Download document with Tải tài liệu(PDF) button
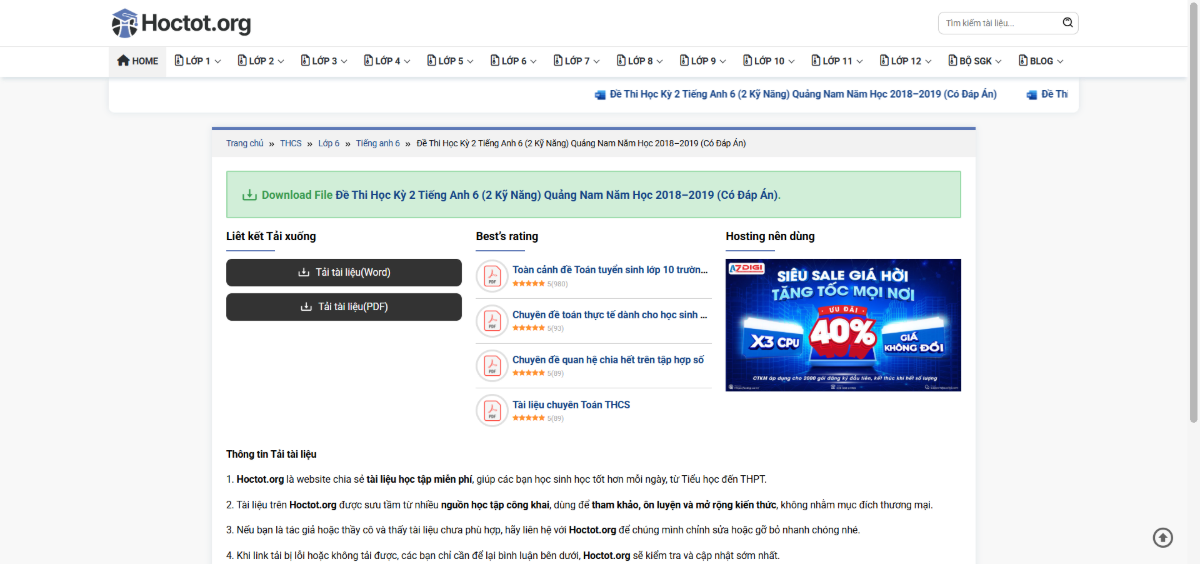This screenshot has width=1200, height=564. (x=344, y=307)
